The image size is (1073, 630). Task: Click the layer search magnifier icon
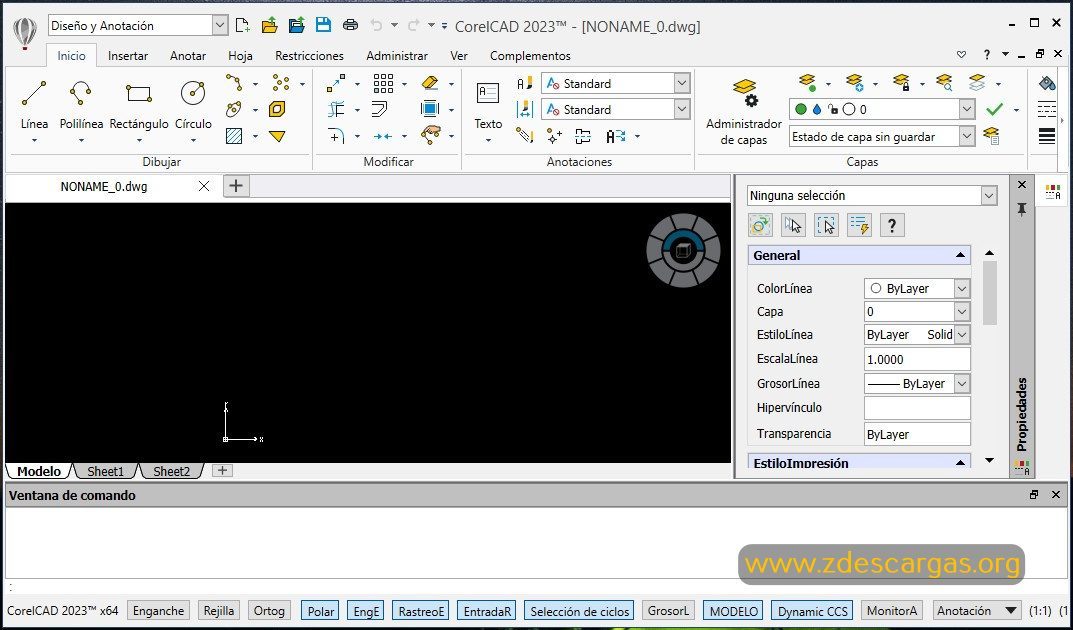[x=944, y=83]
